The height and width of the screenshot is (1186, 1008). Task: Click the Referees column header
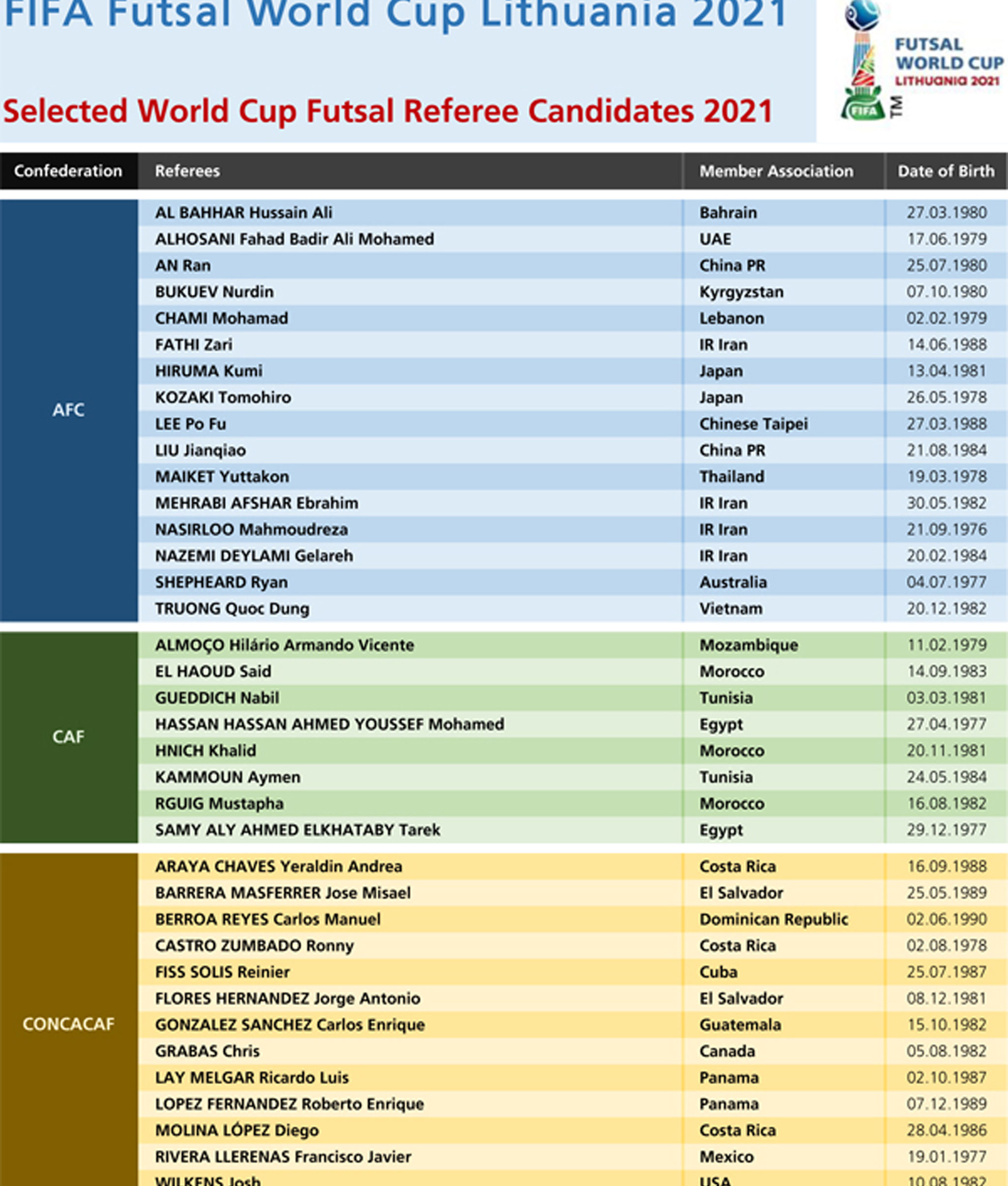click(x=410, y=171)
